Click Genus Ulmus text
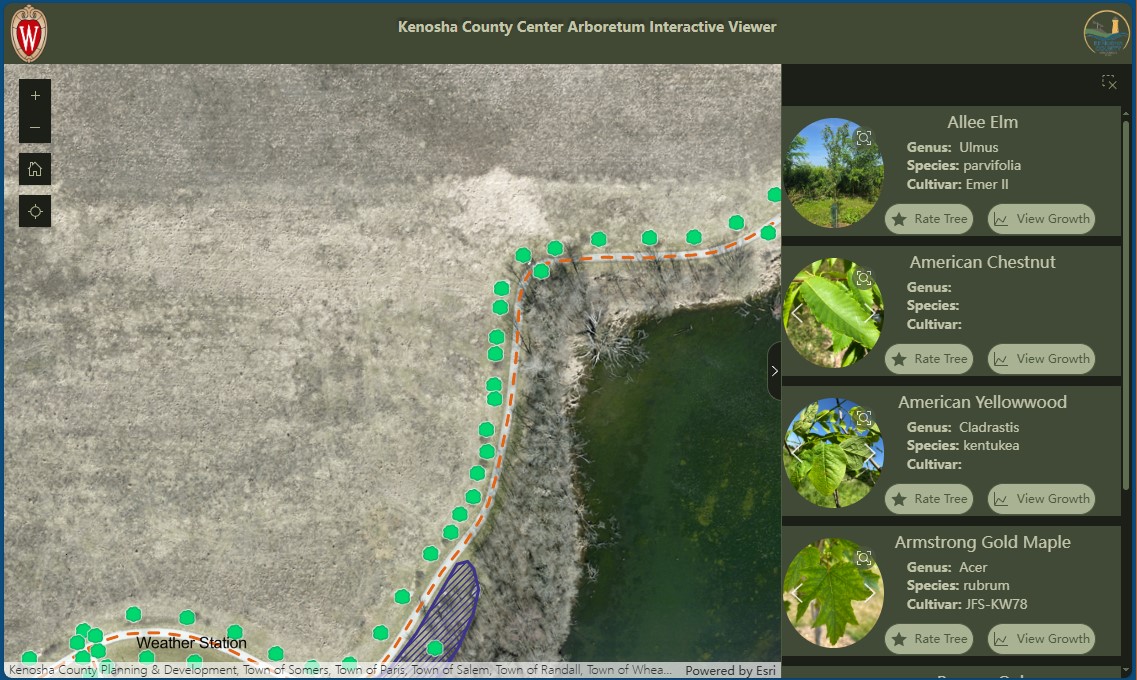Screen dimensions: 1137x680 tap(952, 147)
